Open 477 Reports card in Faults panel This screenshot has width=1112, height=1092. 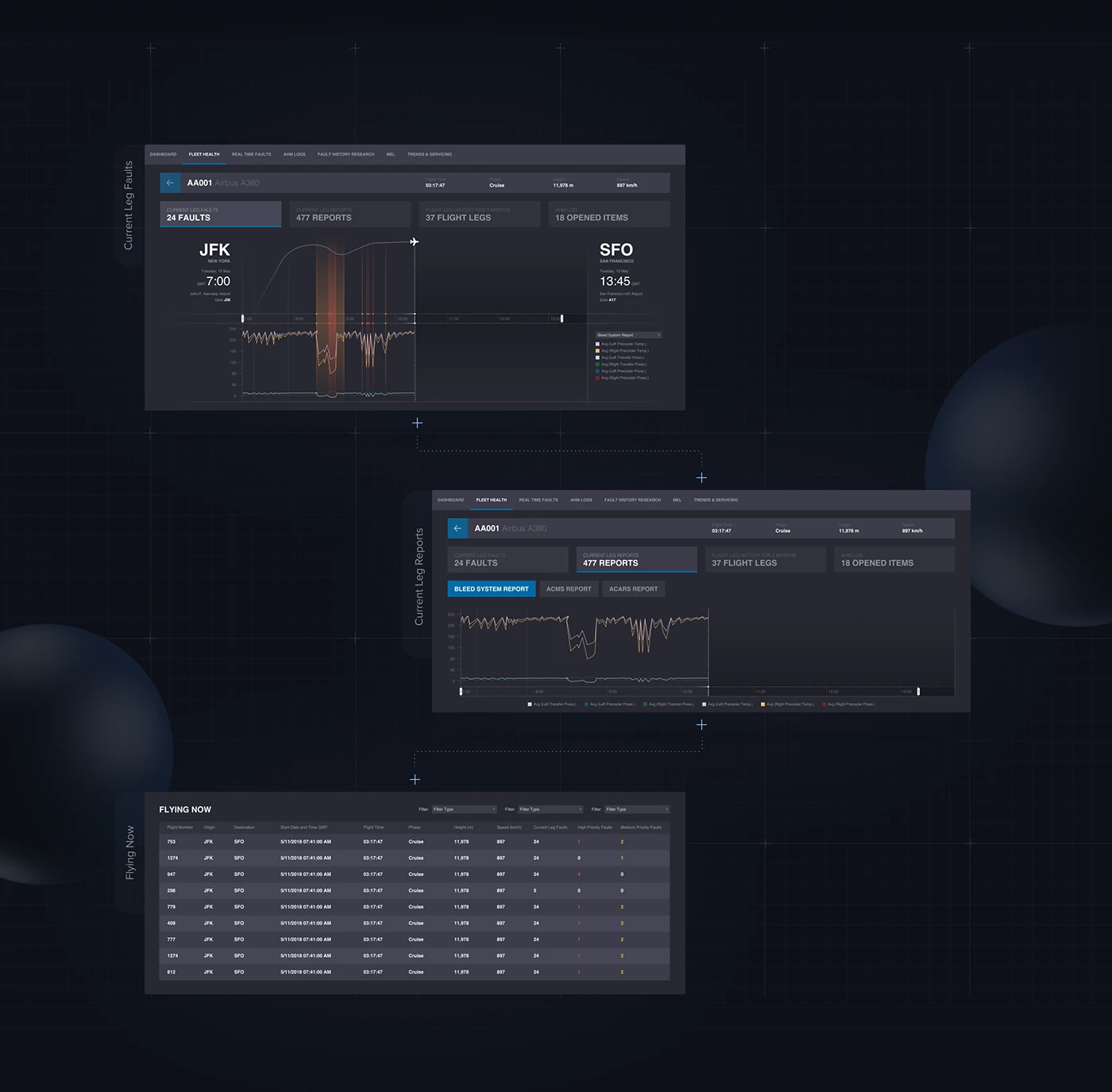click(350, 214)
